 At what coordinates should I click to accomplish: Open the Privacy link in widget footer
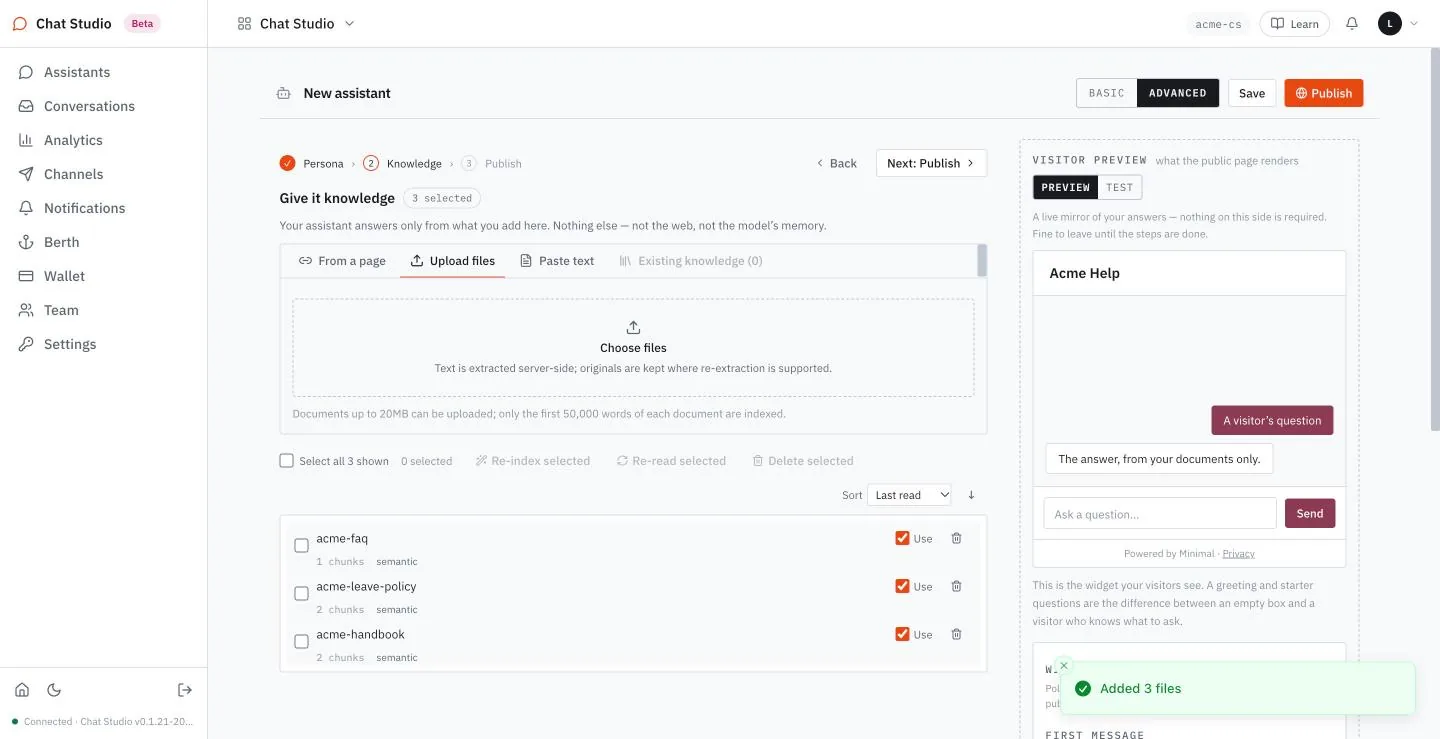coord(1238,553)
